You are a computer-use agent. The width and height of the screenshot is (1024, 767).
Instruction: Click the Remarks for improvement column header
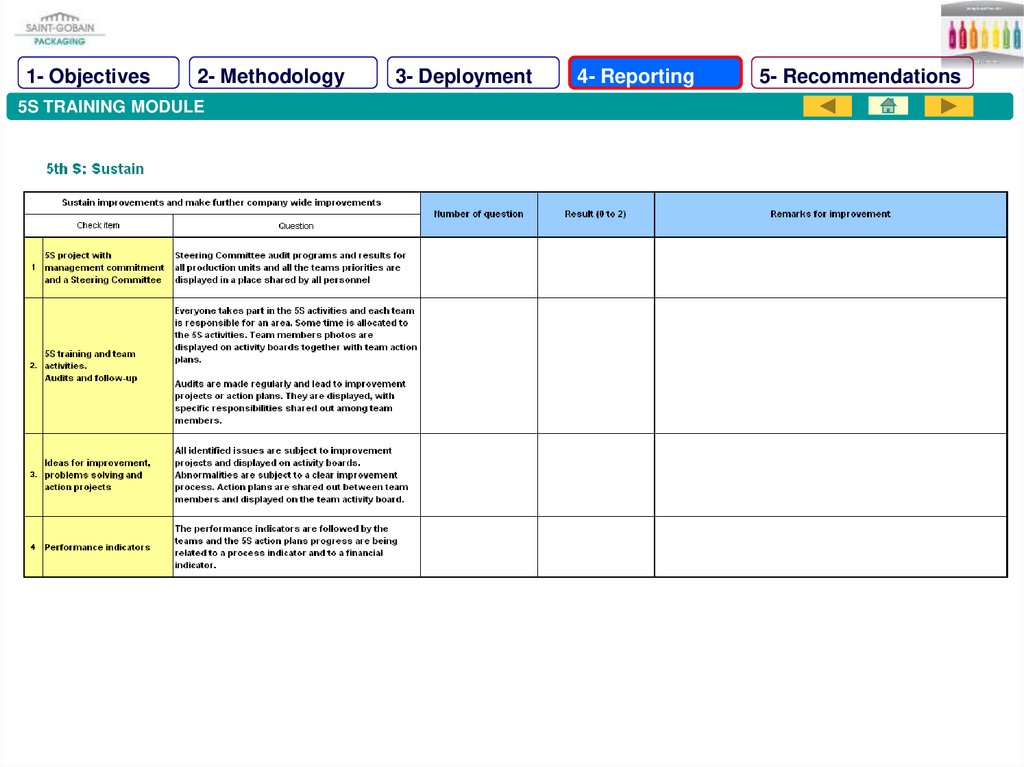click(830, 214)
